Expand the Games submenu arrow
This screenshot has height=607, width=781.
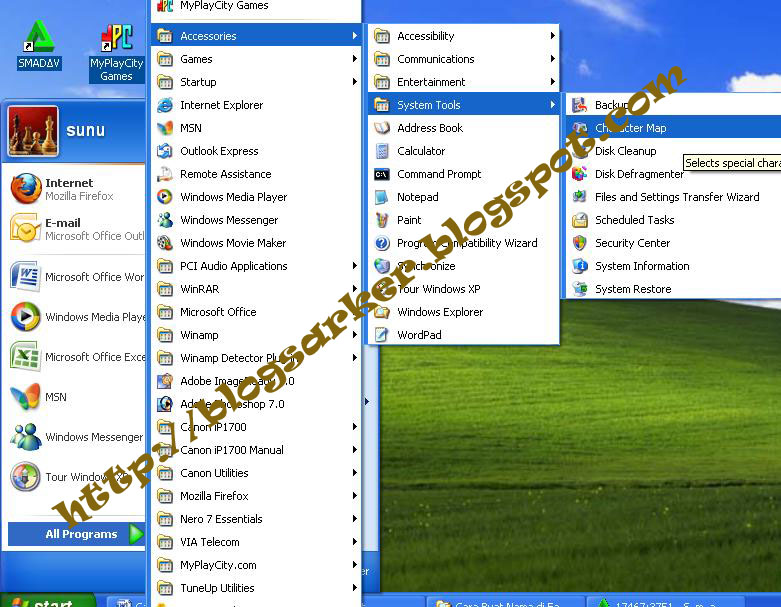355,59
